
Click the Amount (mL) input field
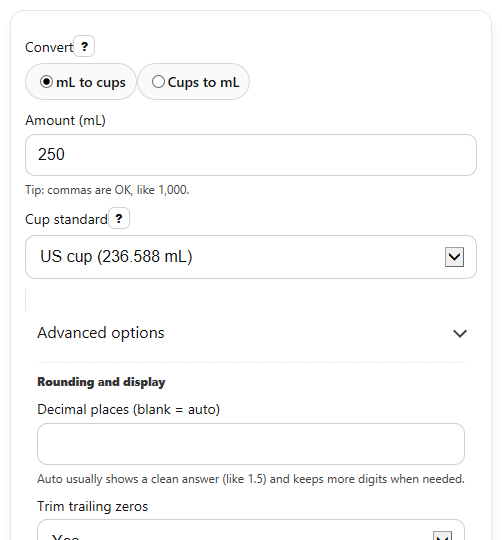[x=251, y=155]
